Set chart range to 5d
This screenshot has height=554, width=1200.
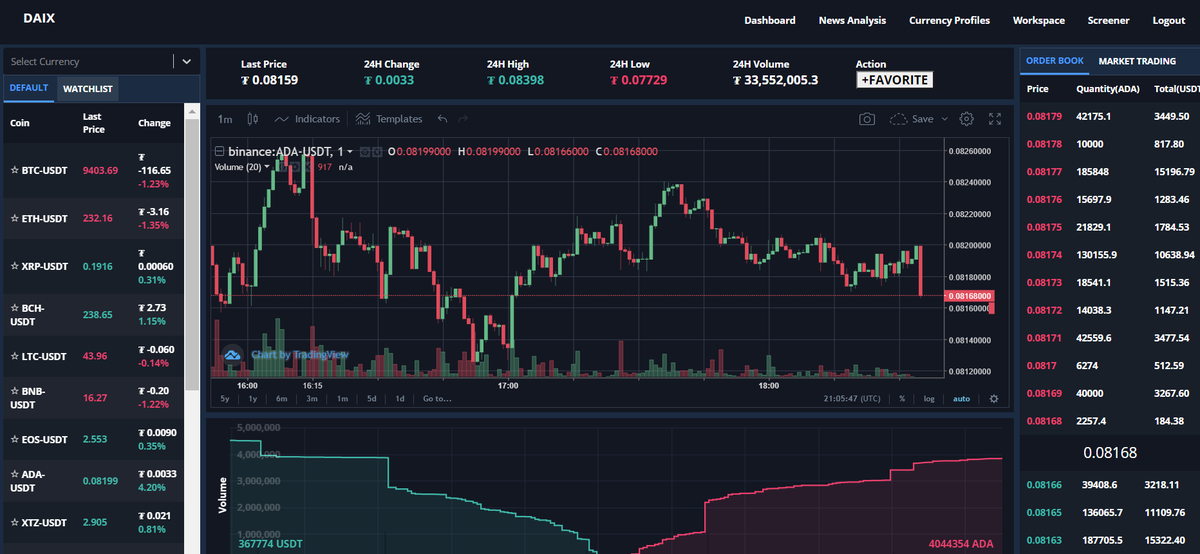click(x=371, y=398)
